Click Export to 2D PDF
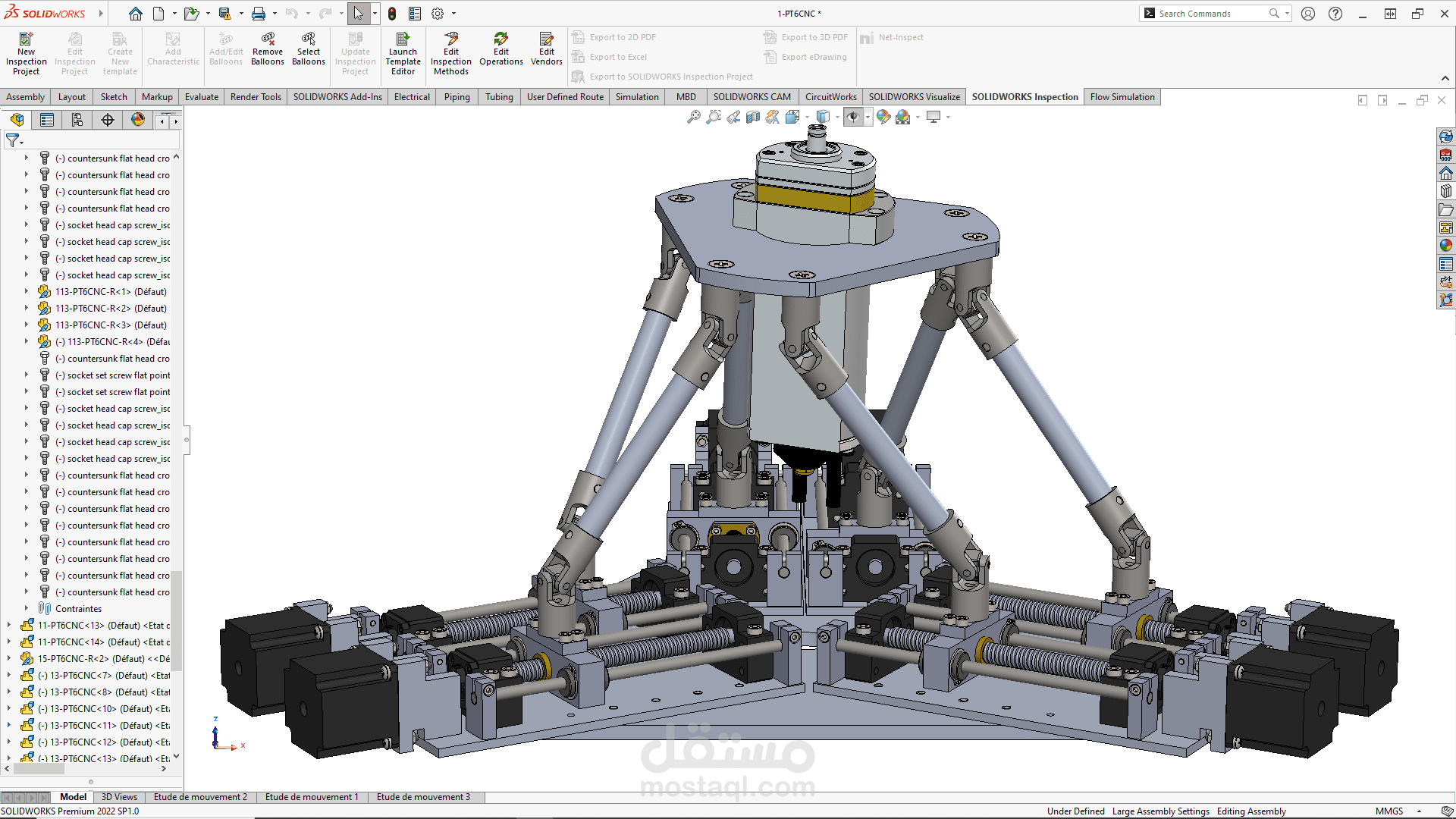Screen dimensions: 1456x819 622,37
